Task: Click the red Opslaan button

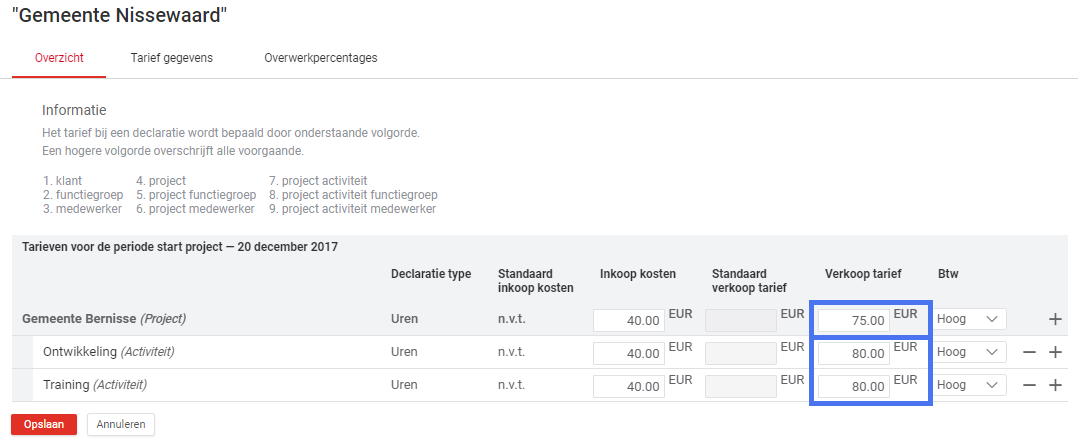Action: [44, 424]
